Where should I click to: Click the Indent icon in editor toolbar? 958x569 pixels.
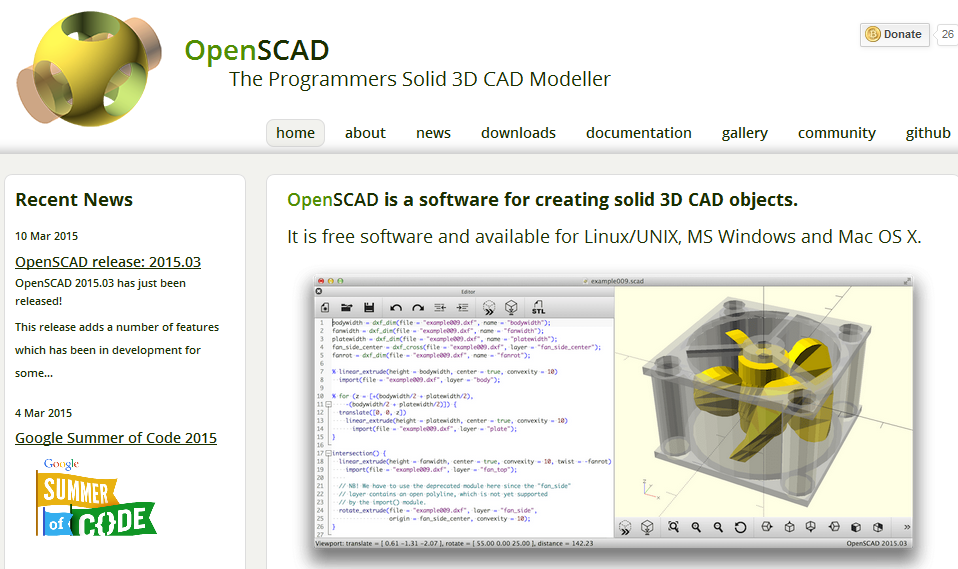coord(463,307)
